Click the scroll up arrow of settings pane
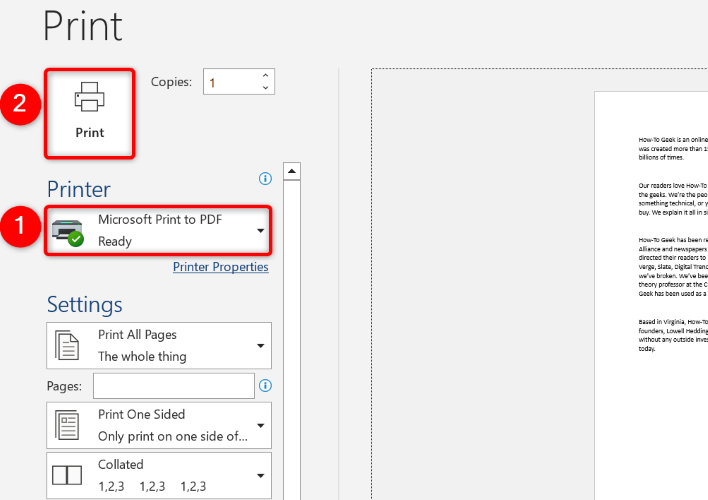Image resolution: width=708 pixels, height=500 pixels. [292, 171]
